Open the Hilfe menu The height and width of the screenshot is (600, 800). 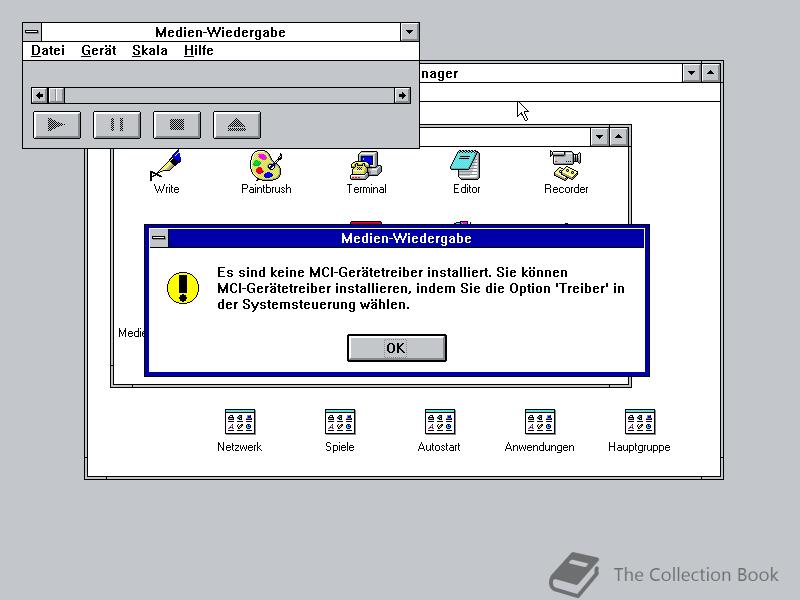(198, 51)
